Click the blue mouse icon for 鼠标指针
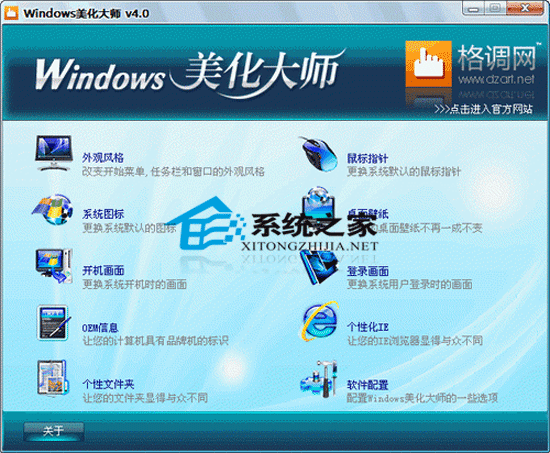The width and height of the screenshot is (550, 453). (319, 154)
